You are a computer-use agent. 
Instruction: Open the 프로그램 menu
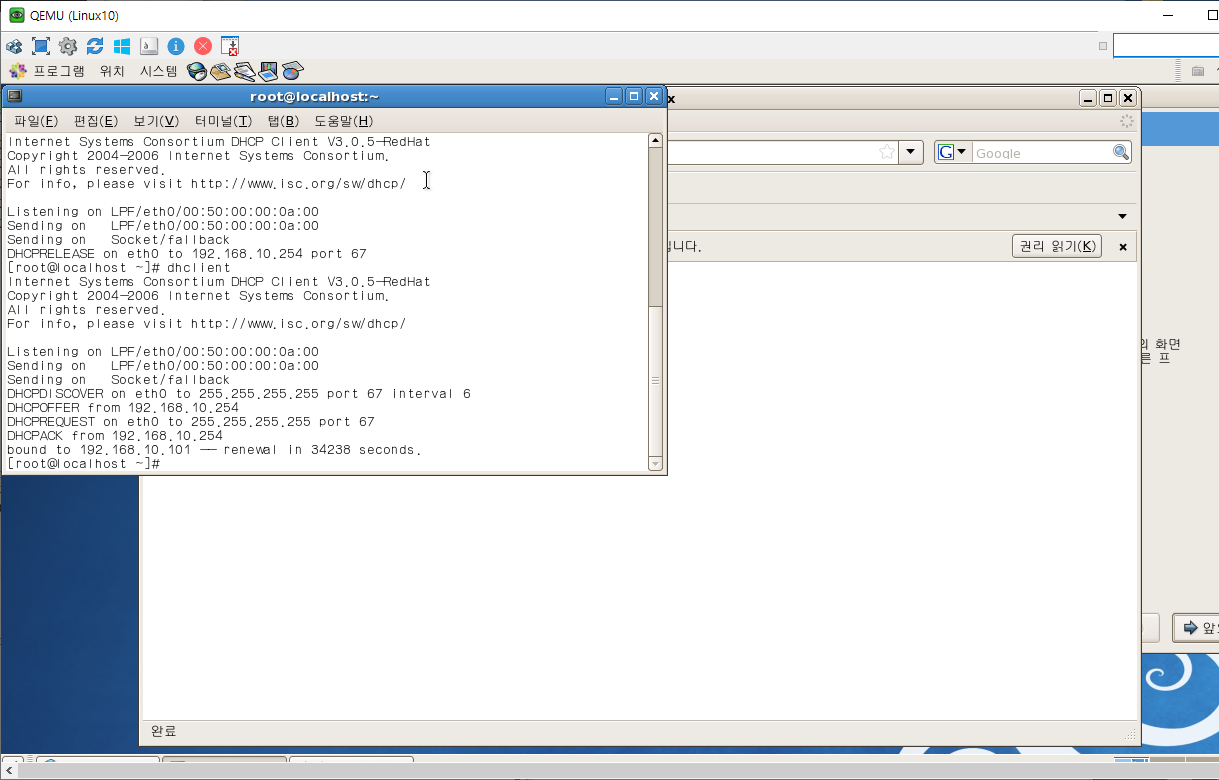point(59,71)
